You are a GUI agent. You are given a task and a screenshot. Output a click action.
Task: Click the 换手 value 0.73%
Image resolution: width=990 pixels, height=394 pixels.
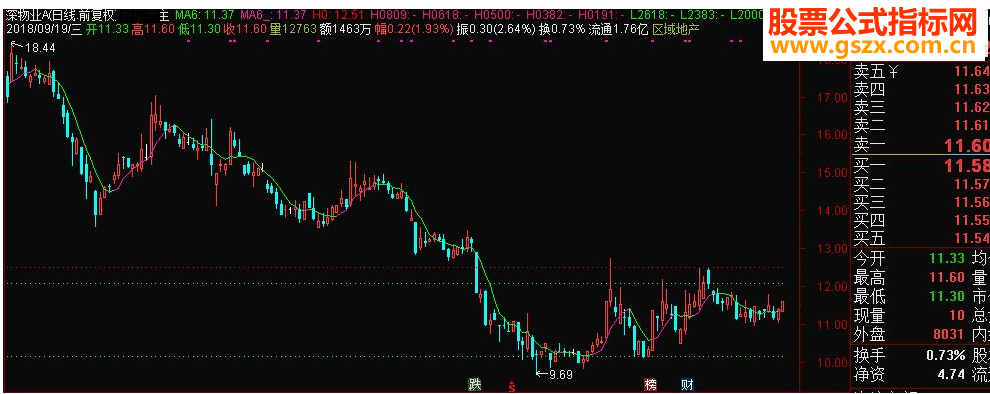(x=946, y=355)
